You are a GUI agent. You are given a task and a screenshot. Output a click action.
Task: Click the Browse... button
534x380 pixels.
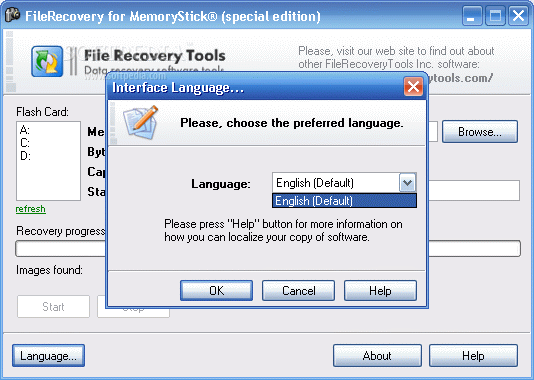[x=480, y=131]
